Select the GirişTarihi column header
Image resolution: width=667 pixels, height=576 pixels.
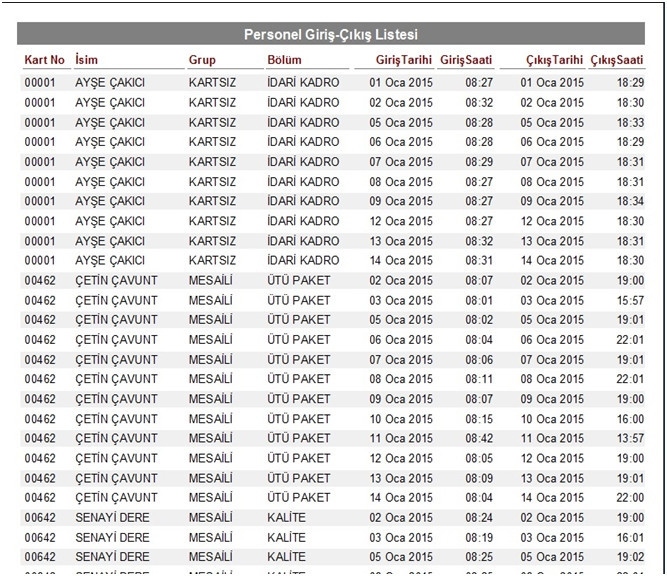tap(400, 60)
